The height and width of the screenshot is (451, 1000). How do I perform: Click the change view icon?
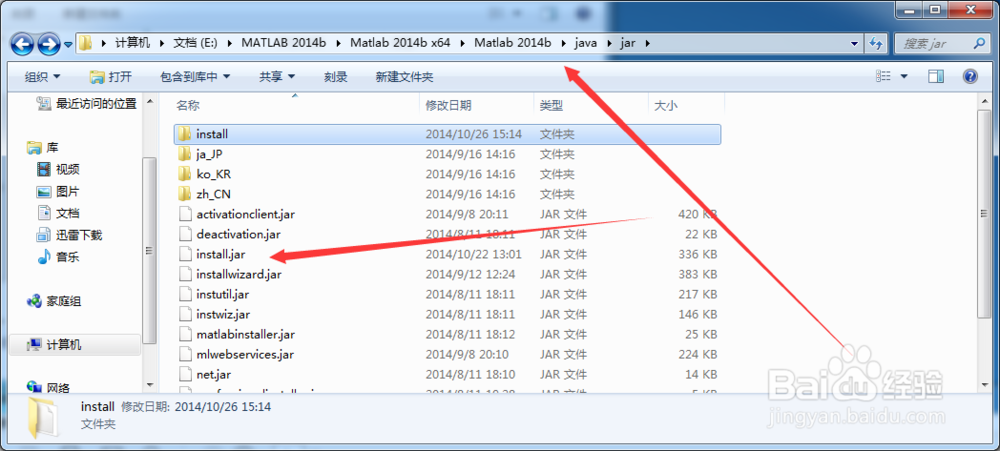point(883,77)
